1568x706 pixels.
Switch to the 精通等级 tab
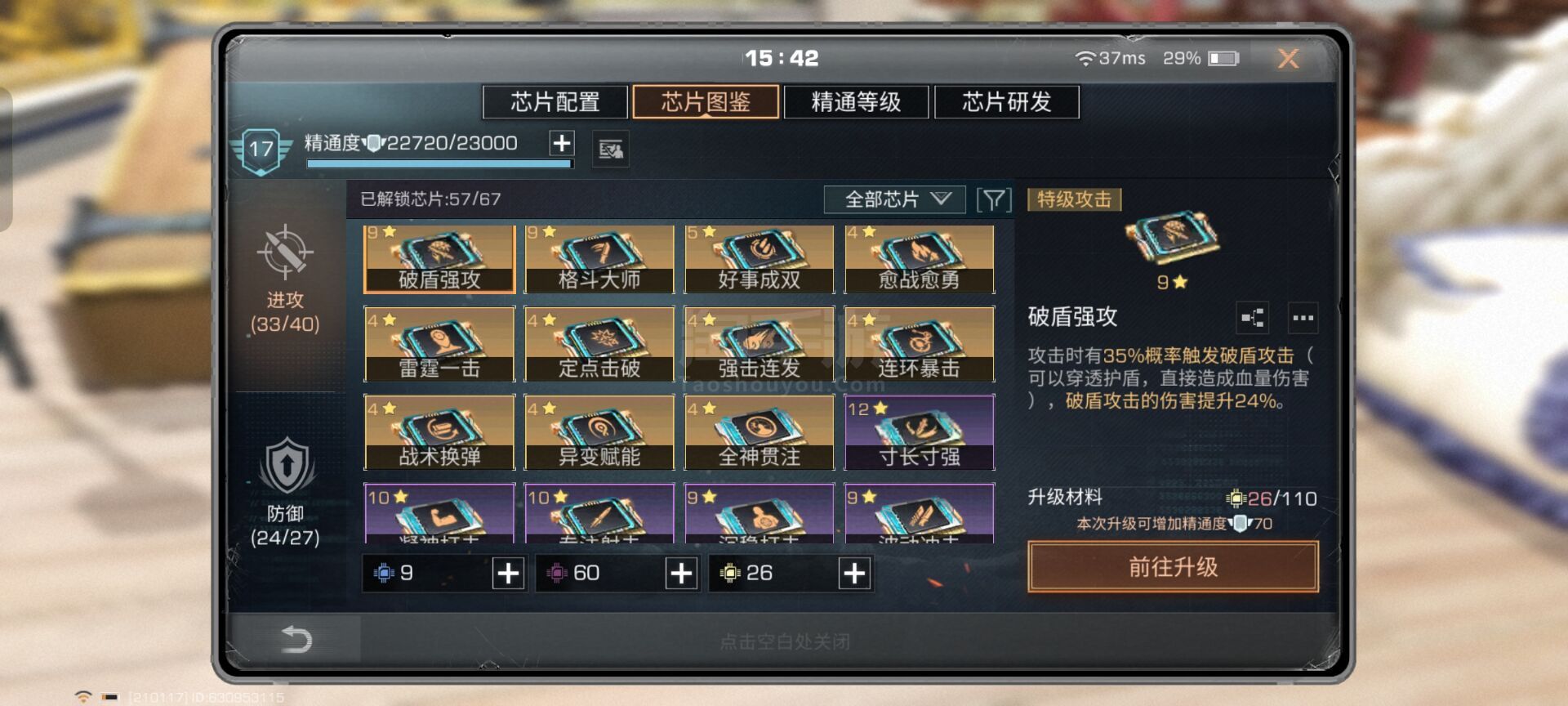856,102
